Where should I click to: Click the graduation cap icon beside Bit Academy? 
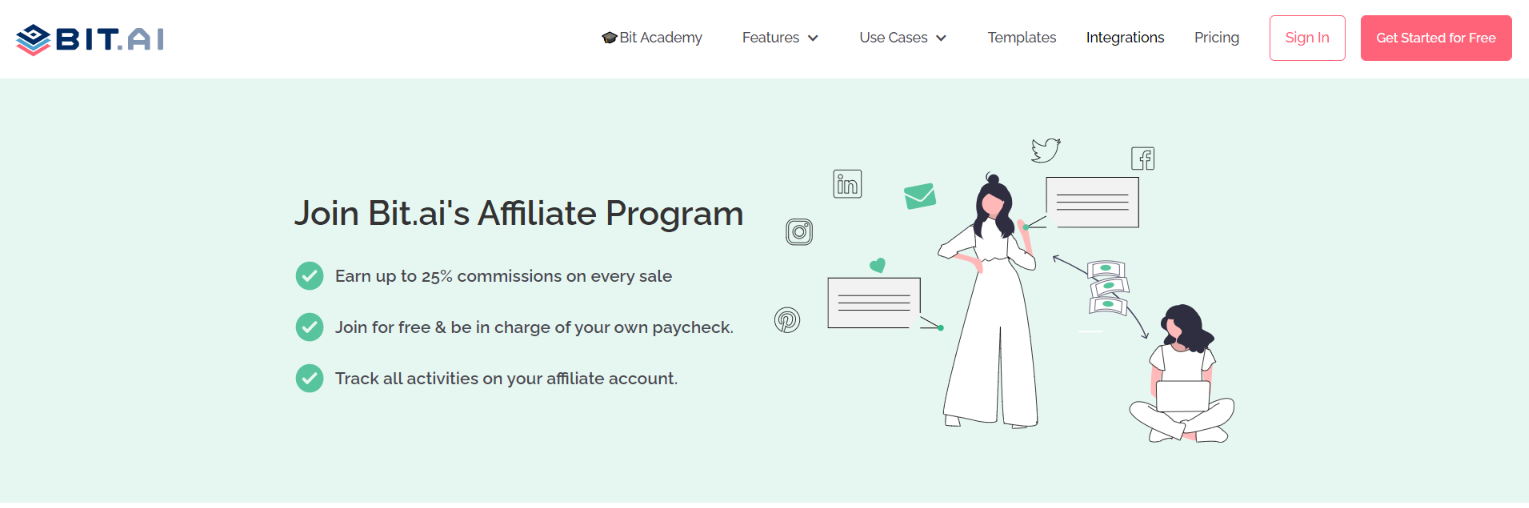click(609, 38)
